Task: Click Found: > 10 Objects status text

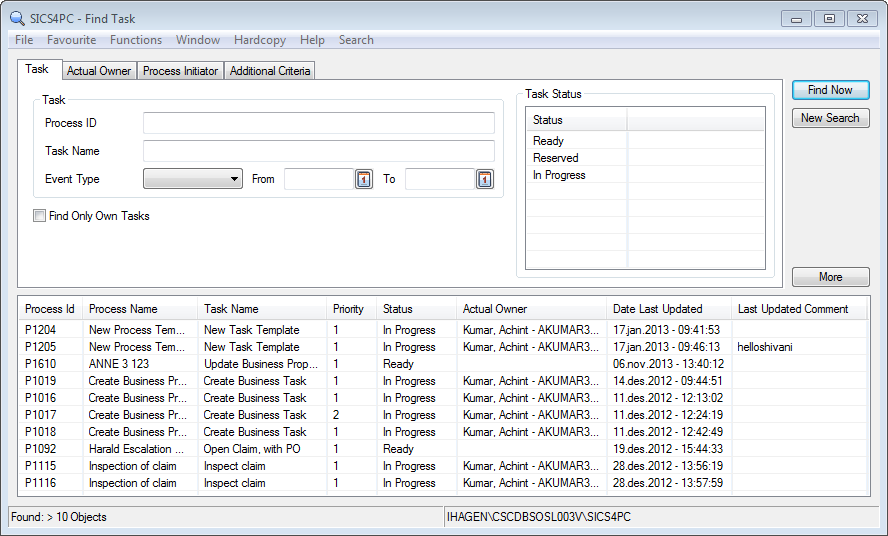Action: (59, 517)
